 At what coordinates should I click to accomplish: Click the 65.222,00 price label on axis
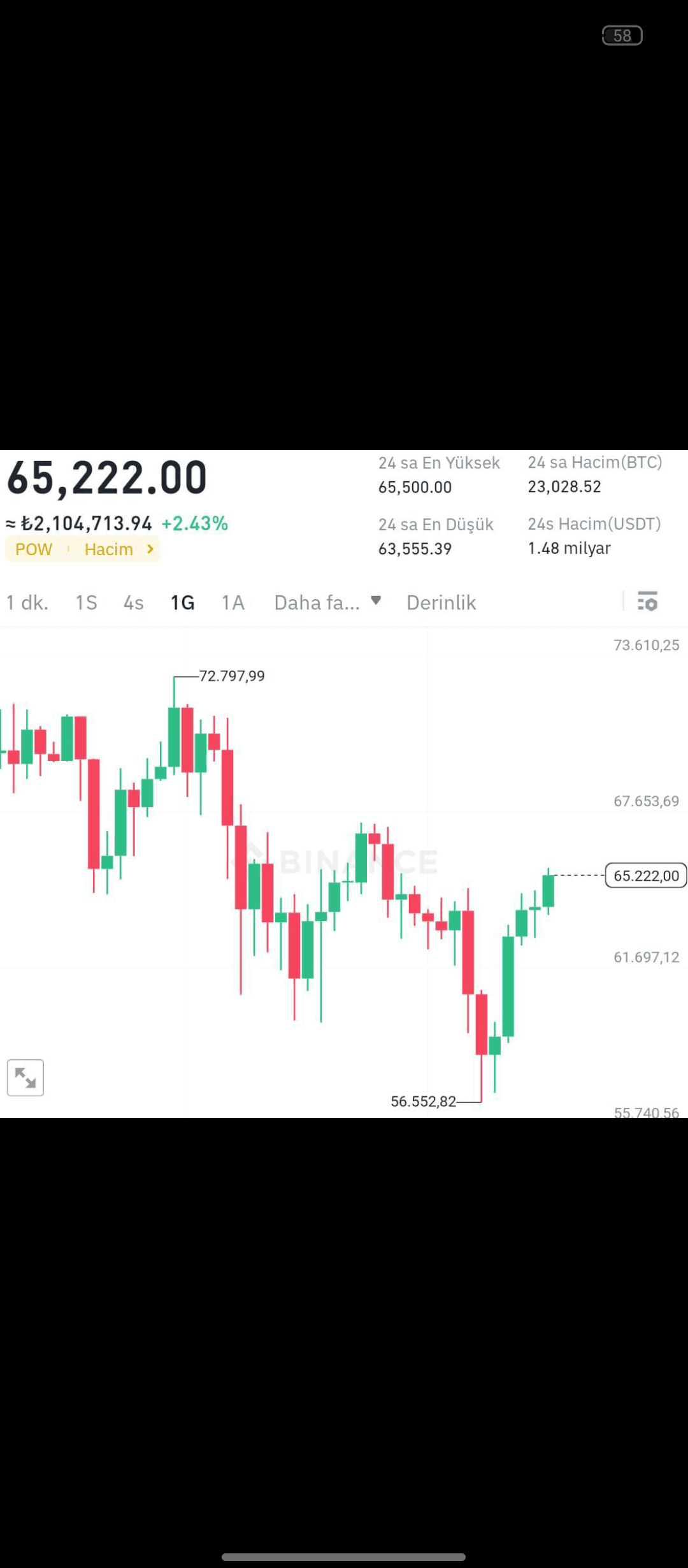[x=645, y=875]
